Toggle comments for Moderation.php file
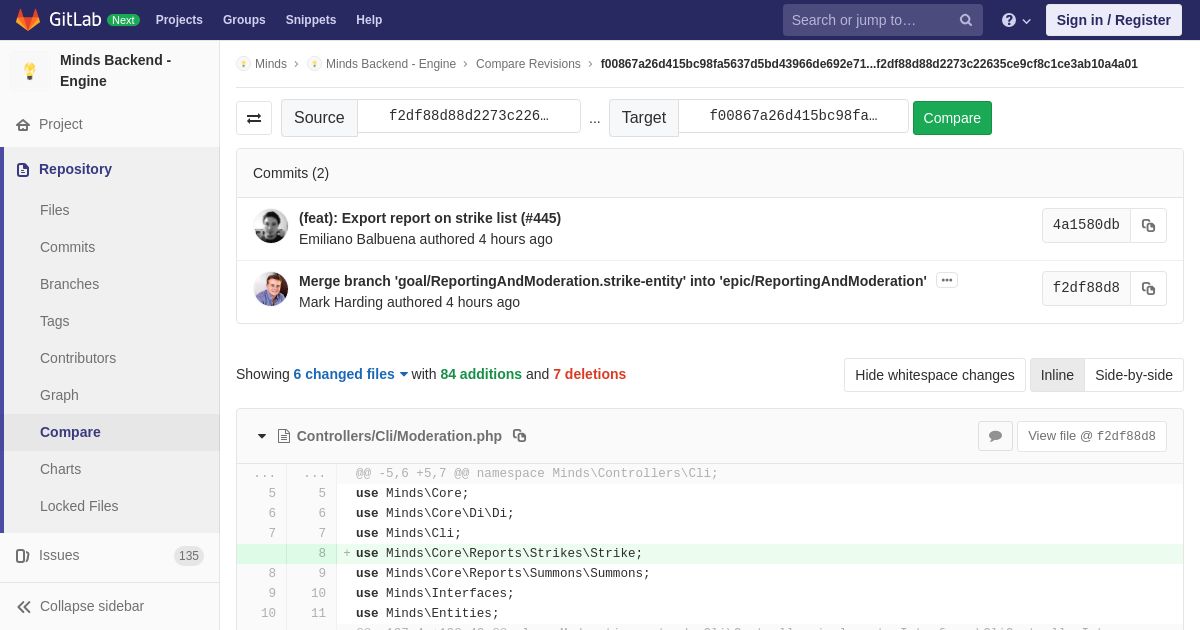The height and width of the screenshot is (630, 1200). 995,436
